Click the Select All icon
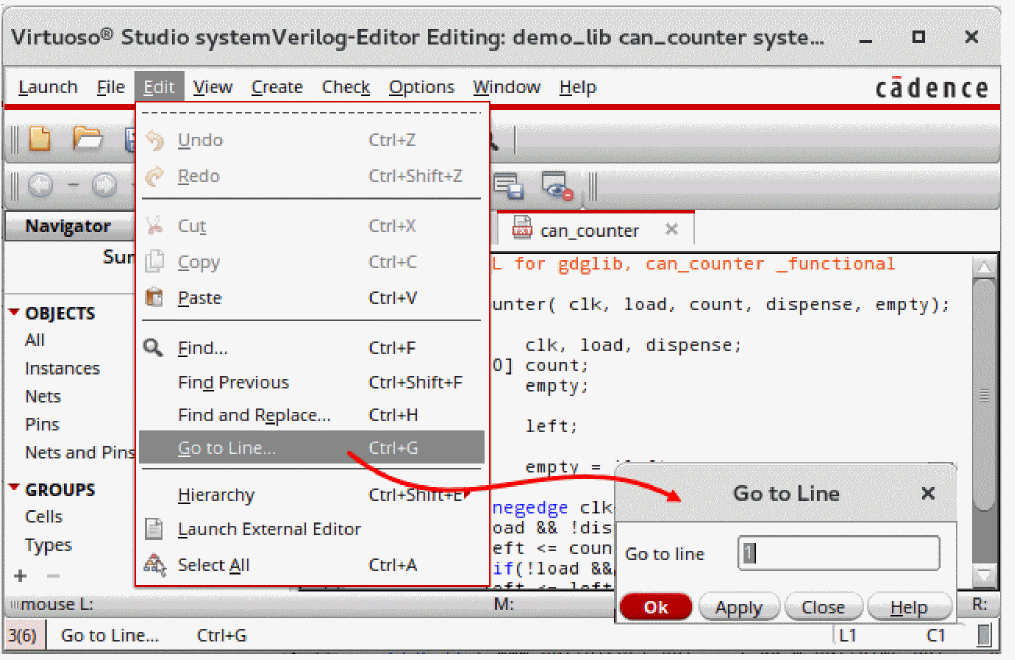1015x660 pixels. click(155, 564)
